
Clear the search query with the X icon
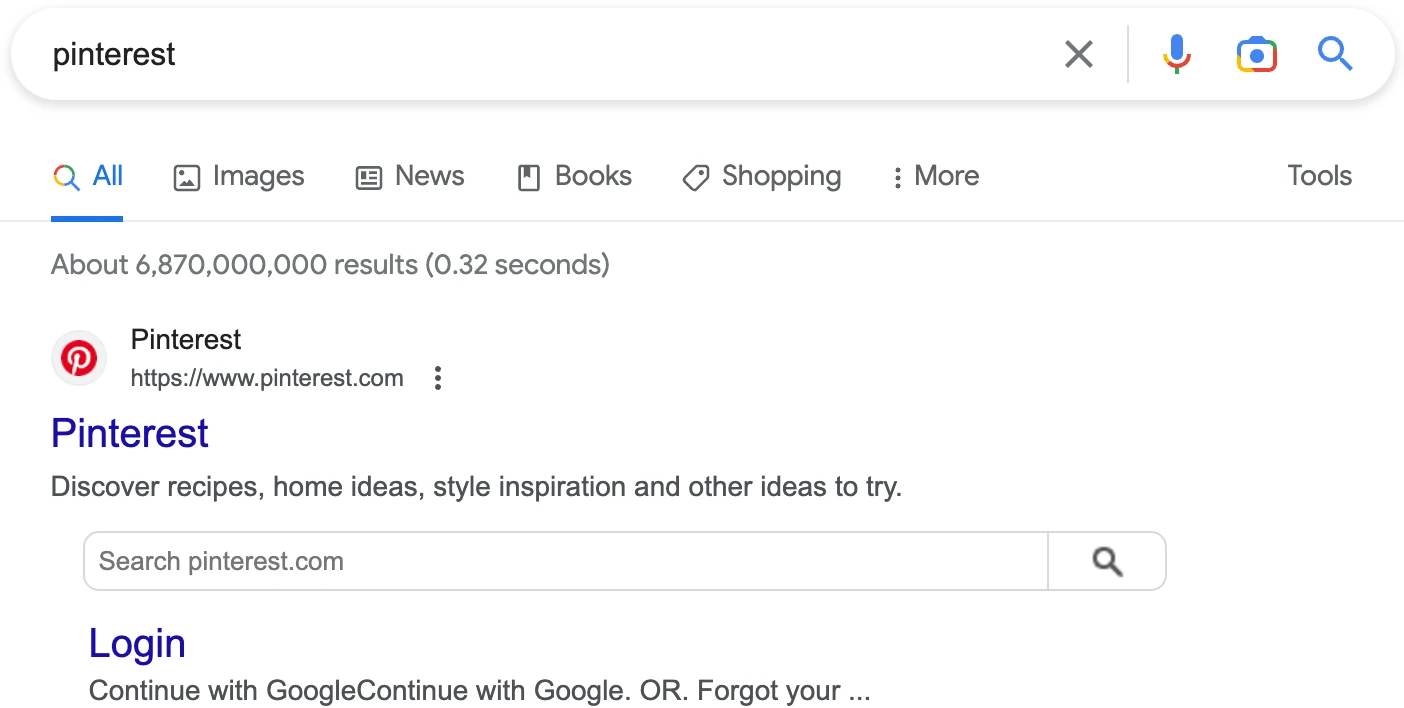(x=1078, y=54)
